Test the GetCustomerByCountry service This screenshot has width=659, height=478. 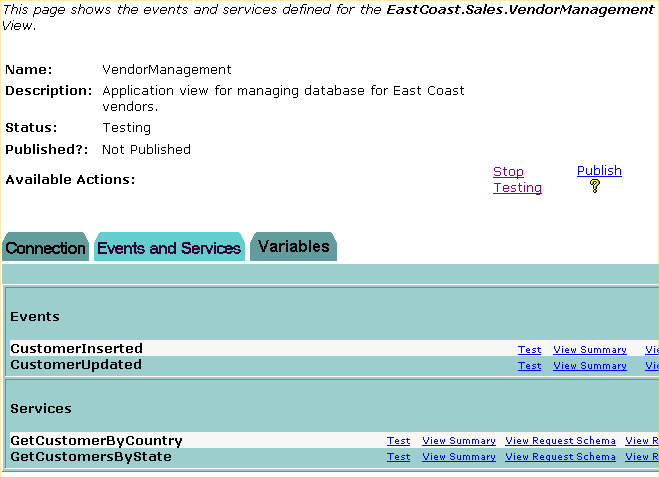pos(398,441)
